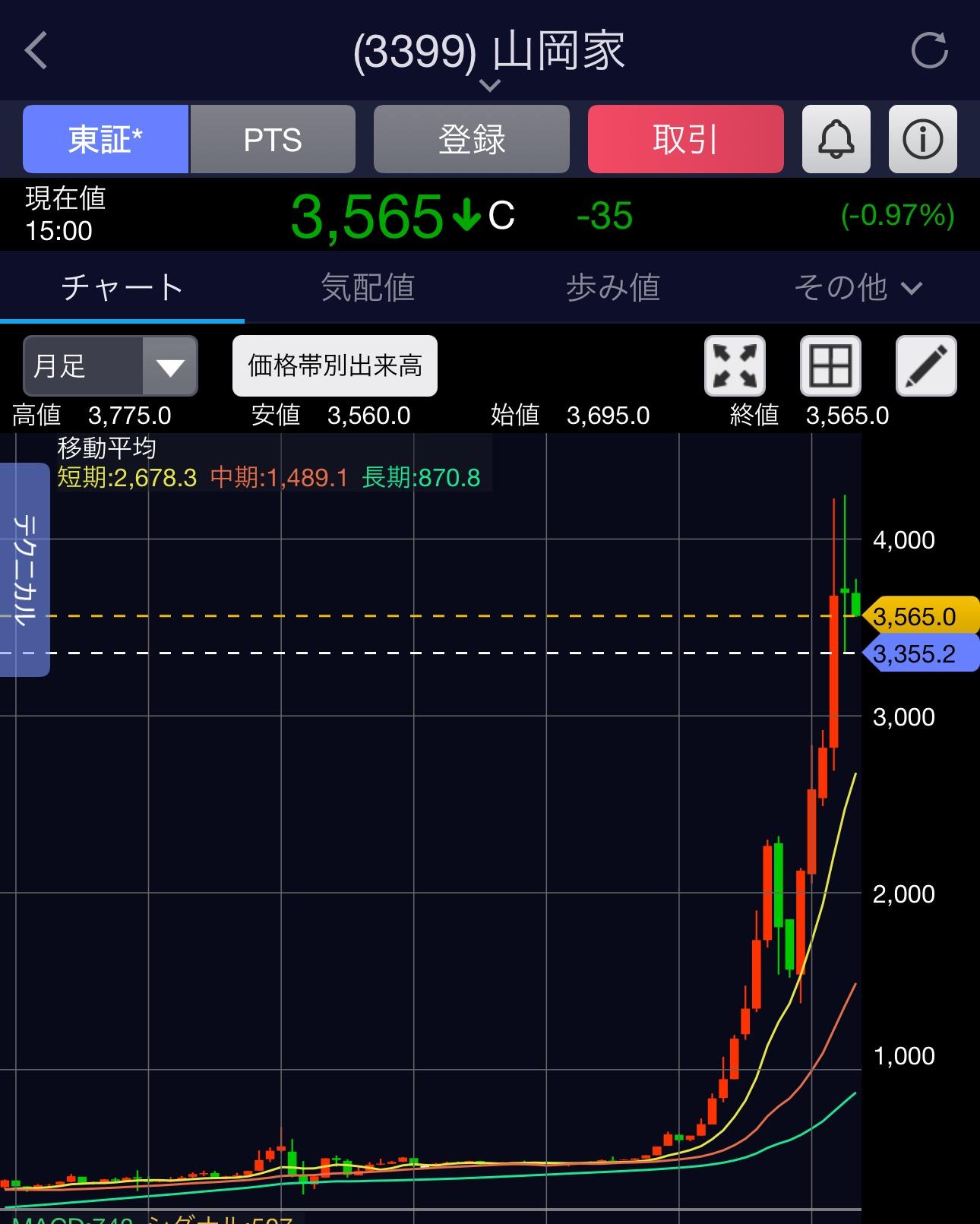Tap the 中期:1,489.1 moving average value
The height and width of the screenshot is (1224, 980).
pos(279,477)
